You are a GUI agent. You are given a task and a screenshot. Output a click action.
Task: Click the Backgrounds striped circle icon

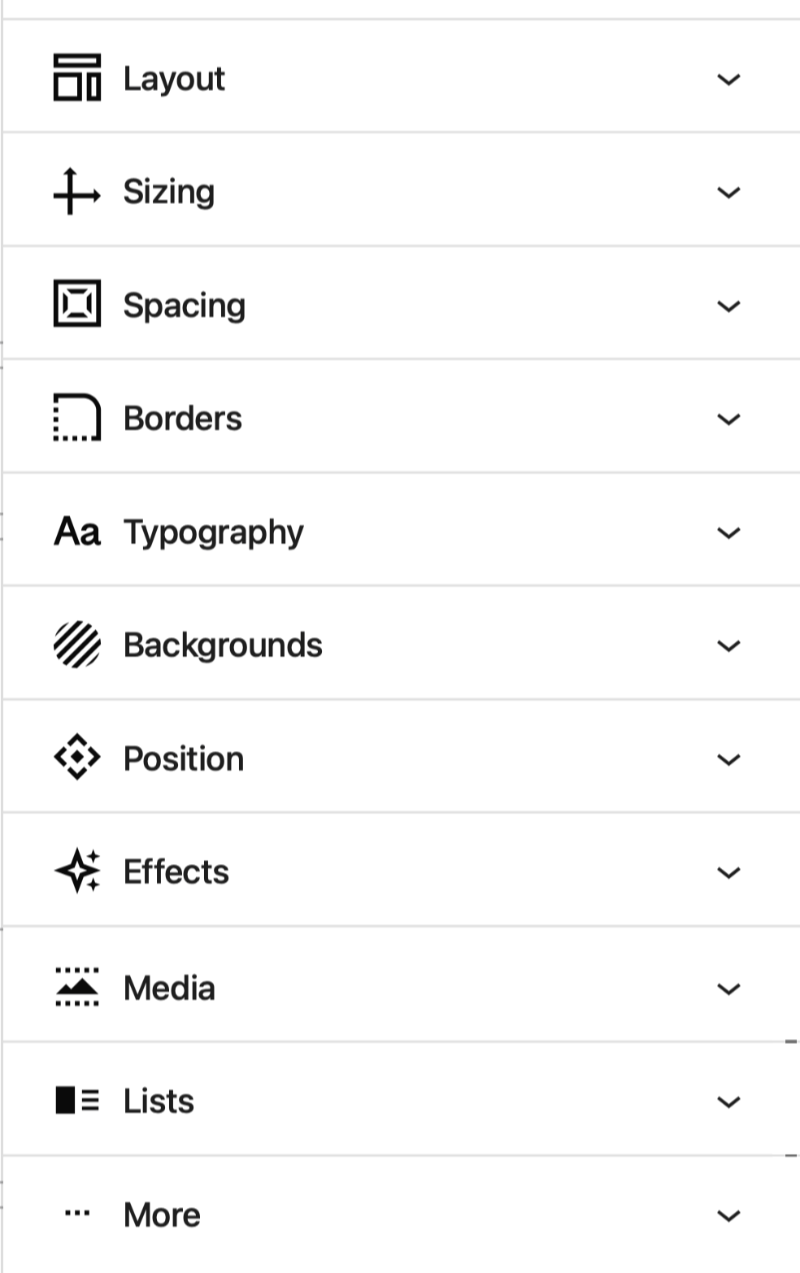point(77,645)
